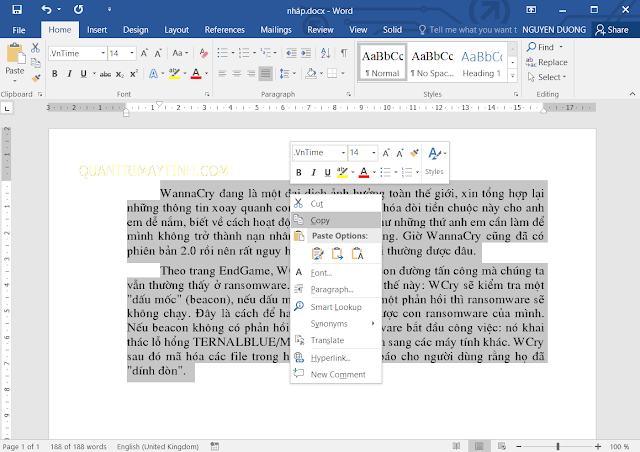Open the File tab
The width and height of the screenshot is (640, 452).
point(19,30)
